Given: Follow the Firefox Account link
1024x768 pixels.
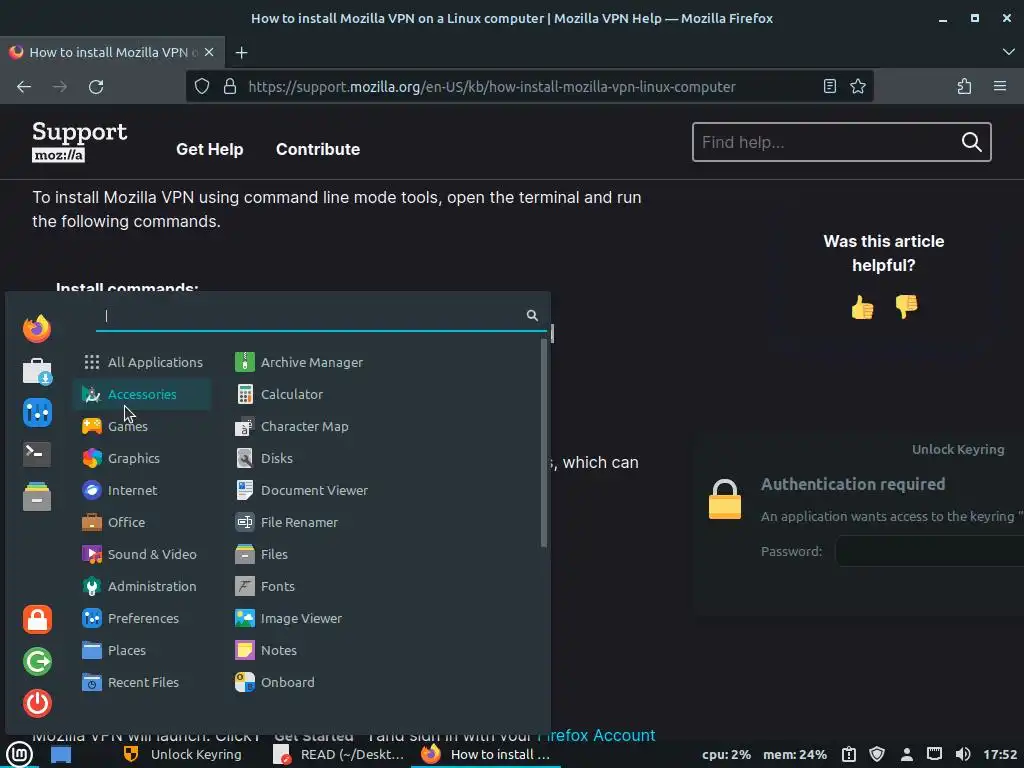Looking at the screenshot, I should [596, 735].
